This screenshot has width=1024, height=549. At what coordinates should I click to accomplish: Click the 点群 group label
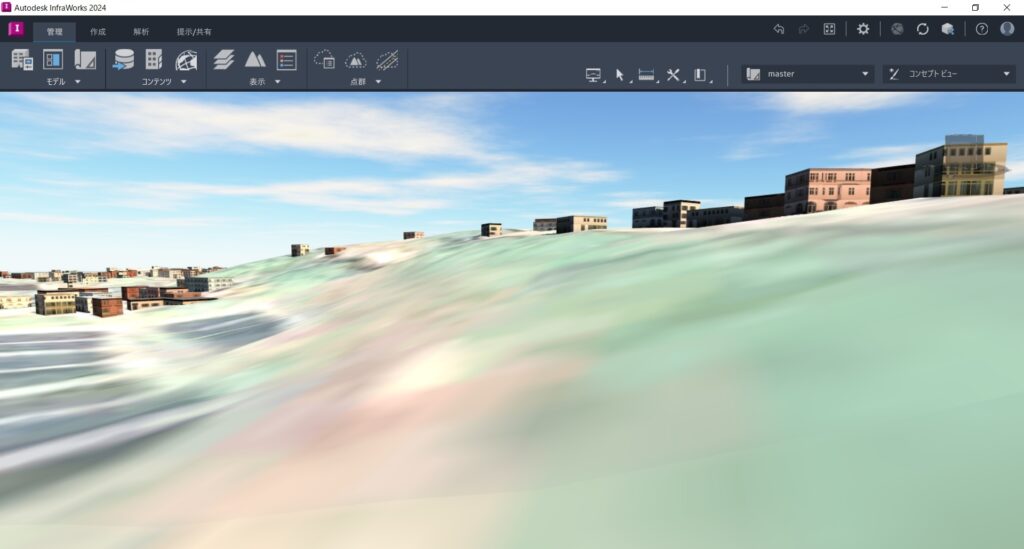click(358, 82)
